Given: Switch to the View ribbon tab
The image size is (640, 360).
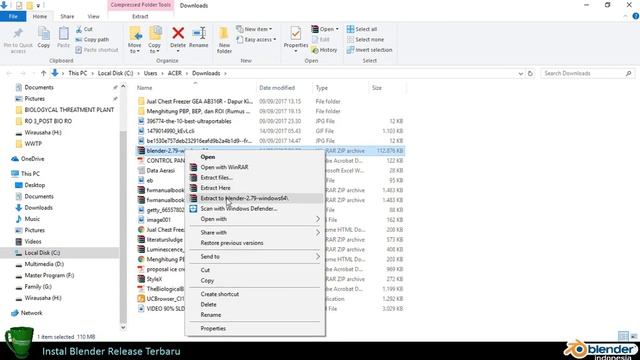Looking at the screenshot, I should pyautogui.click(x=93, y=16).
